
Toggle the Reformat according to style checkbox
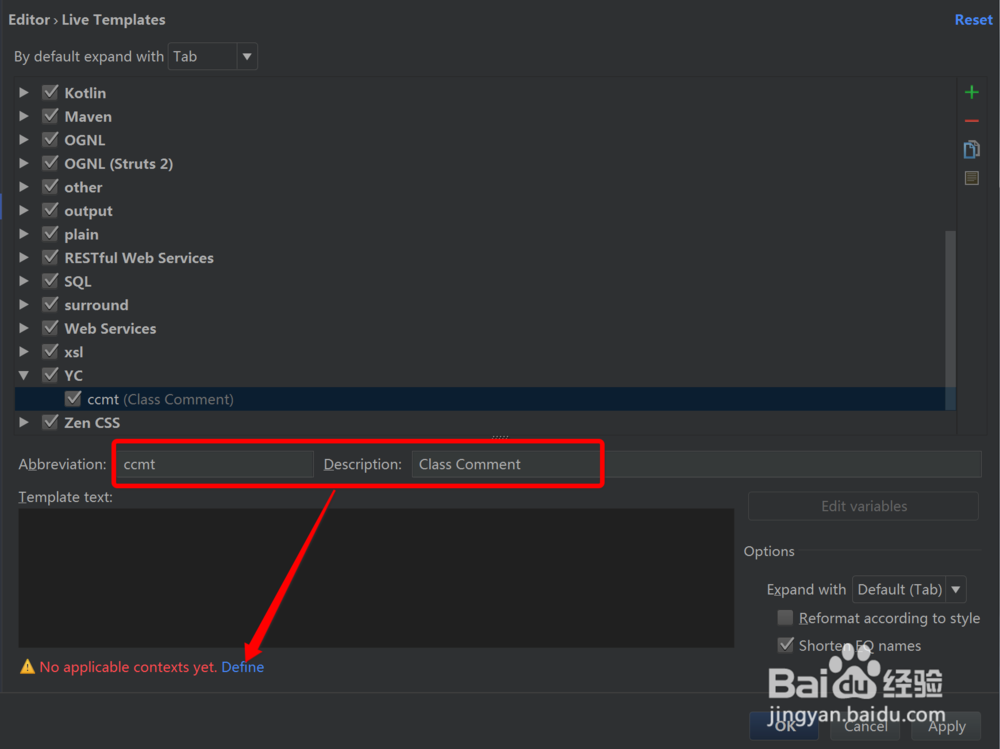pos(786,617)
